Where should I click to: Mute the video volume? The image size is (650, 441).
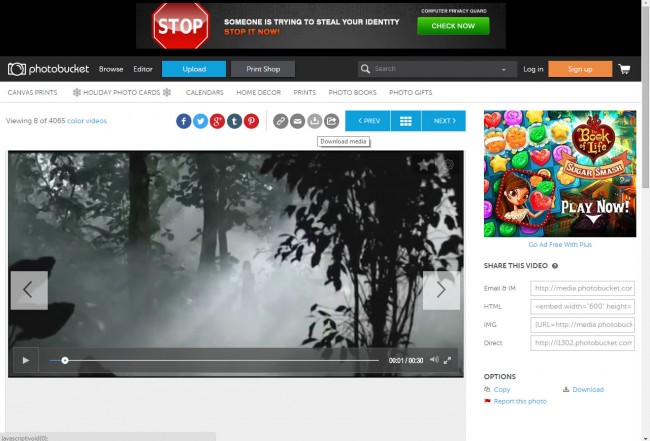click(x=434, y=360)
